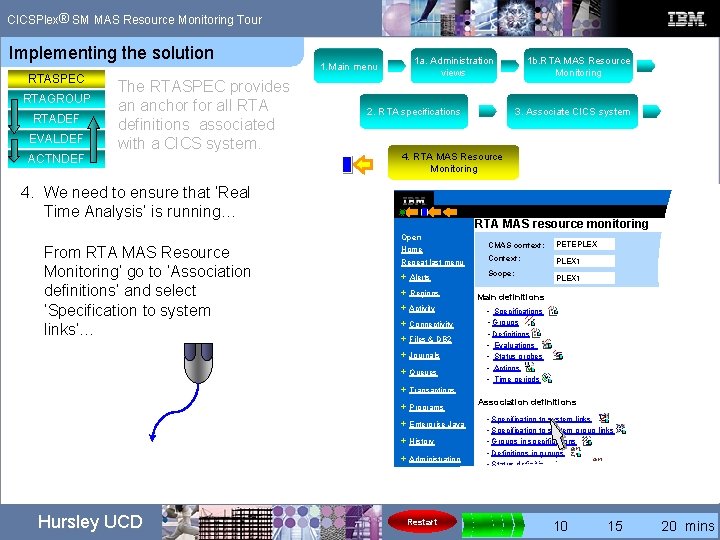Click the icon beside Evaluations link

547,343
